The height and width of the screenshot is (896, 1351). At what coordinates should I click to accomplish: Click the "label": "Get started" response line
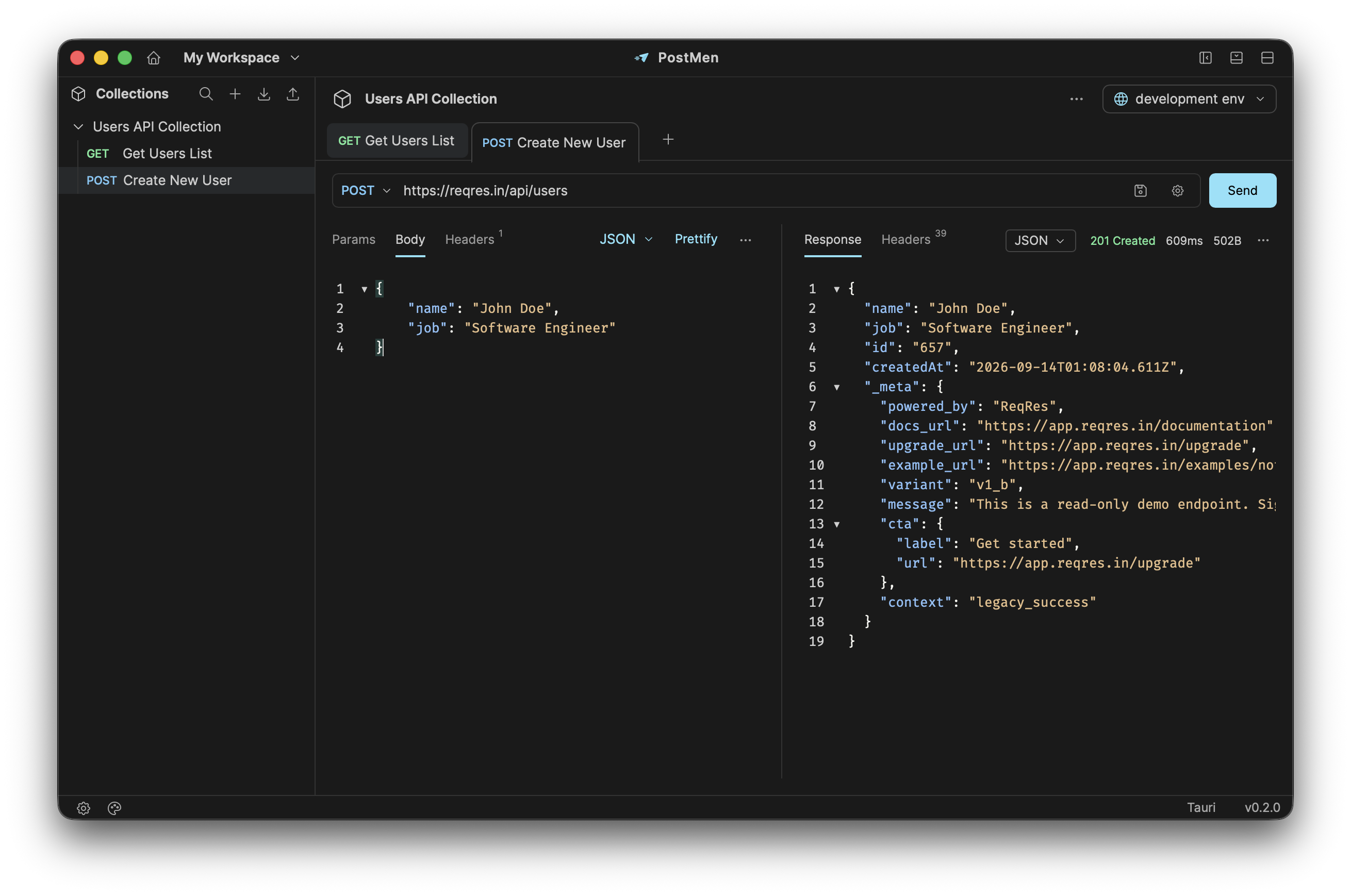coord(987,543)
